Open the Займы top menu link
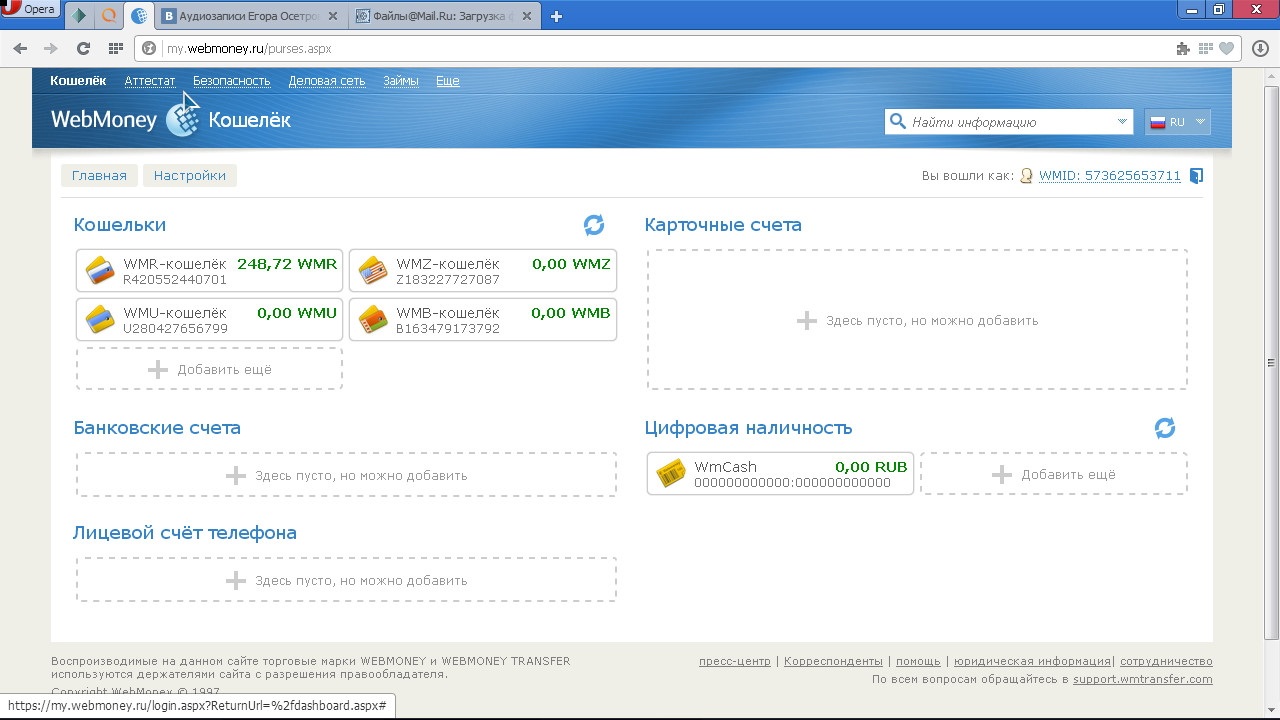The height and width of the screenshot is (720, 1280). click(401, 81)
